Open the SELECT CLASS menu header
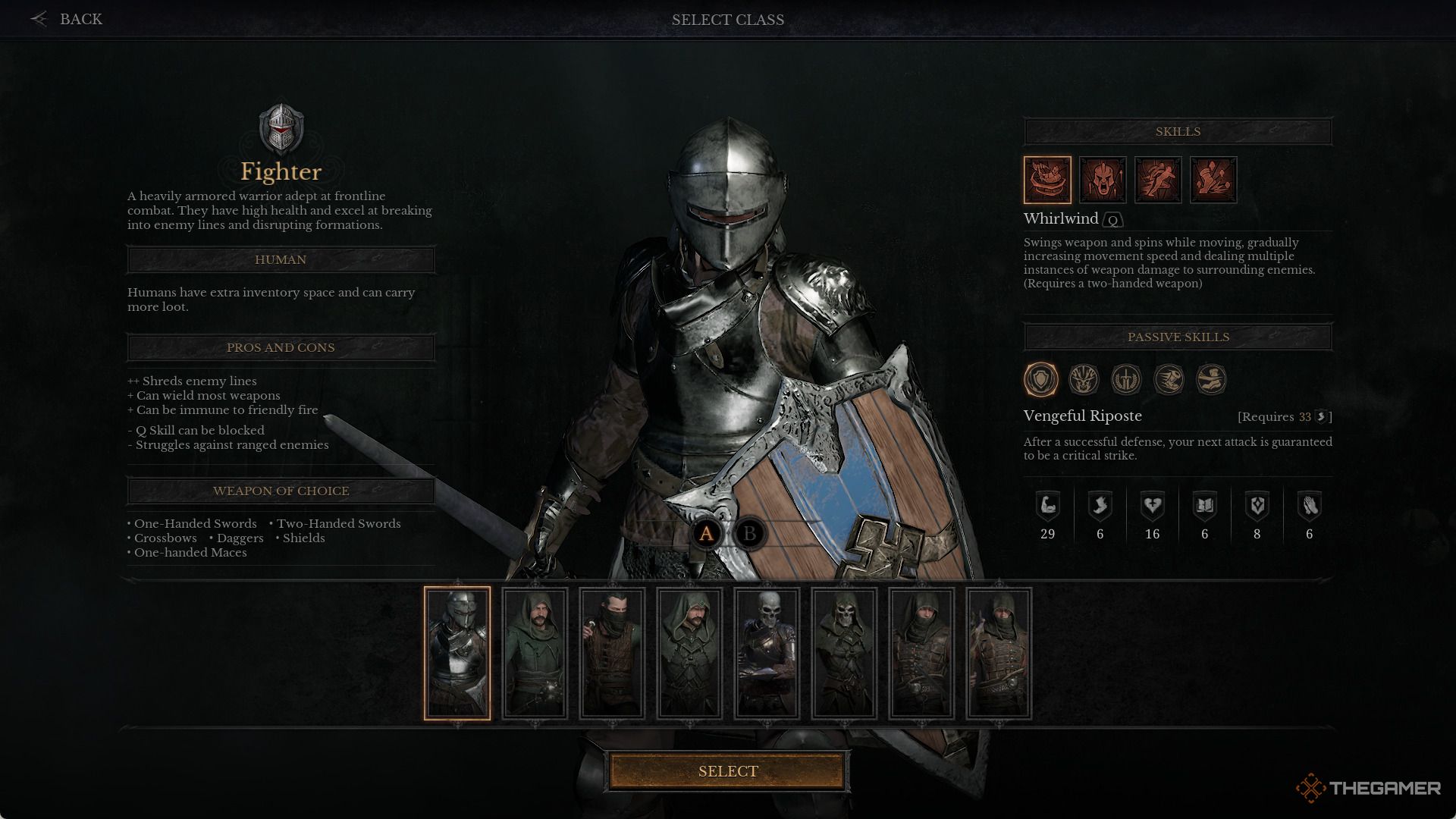1456x819 pixels. 727,19
